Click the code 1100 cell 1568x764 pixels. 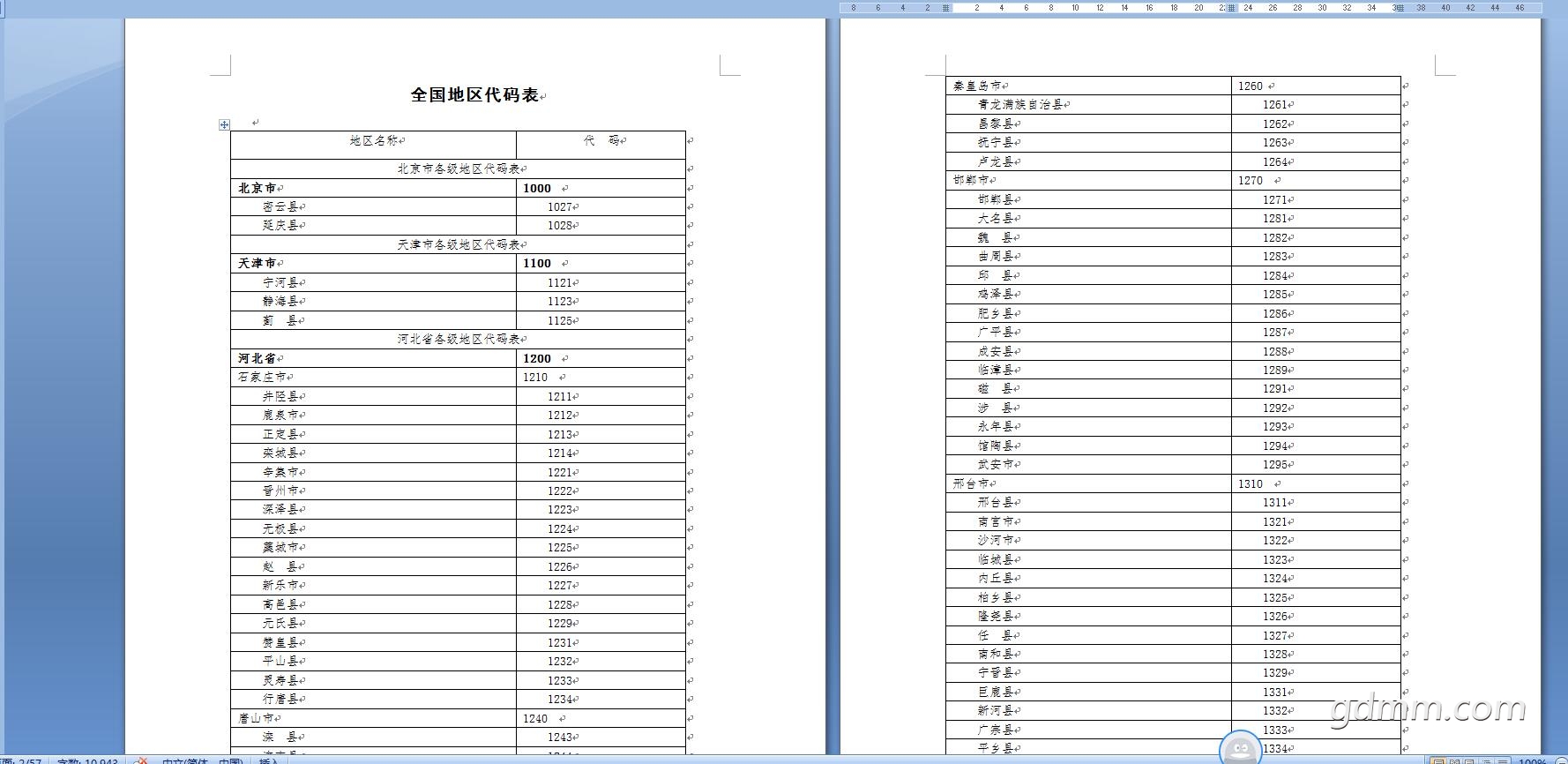[601, 263]
